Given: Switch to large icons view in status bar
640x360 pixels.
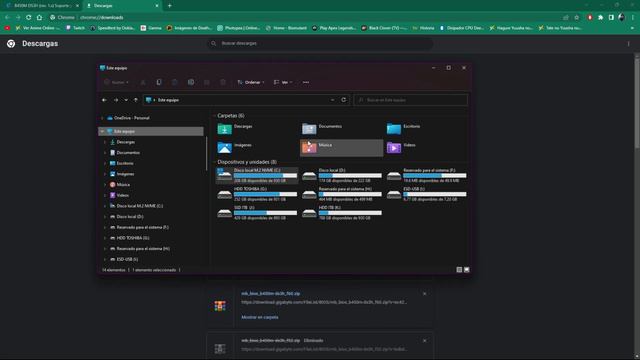Looking at the screenshot, I should (x=467, y=270).
